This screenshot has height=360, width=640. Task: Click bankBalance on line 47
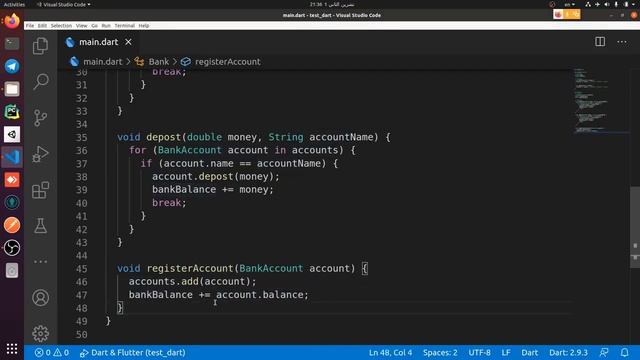[x=160, y=295]
